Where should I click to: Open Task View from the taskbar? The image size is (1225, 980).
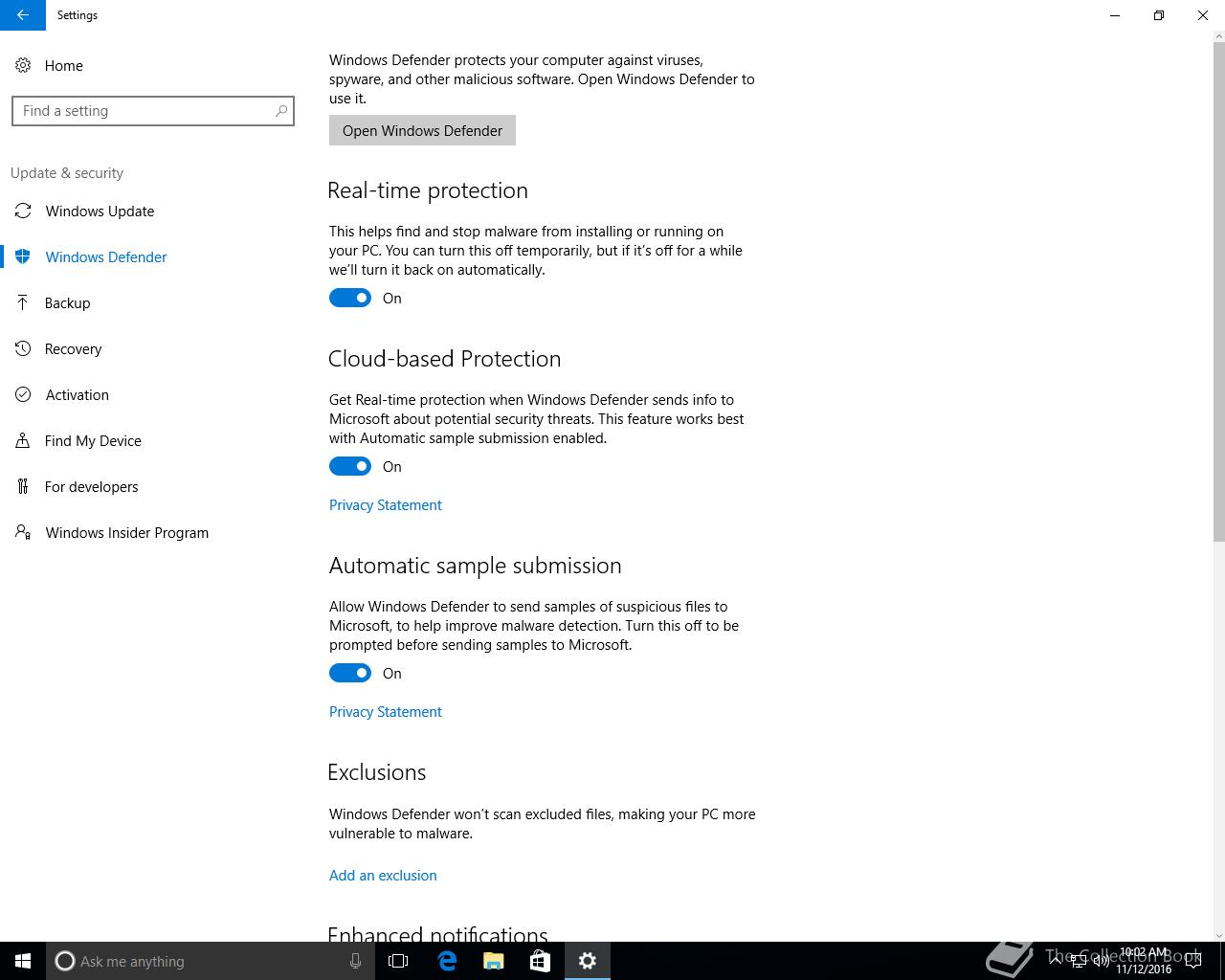click(x=398, y=961)
